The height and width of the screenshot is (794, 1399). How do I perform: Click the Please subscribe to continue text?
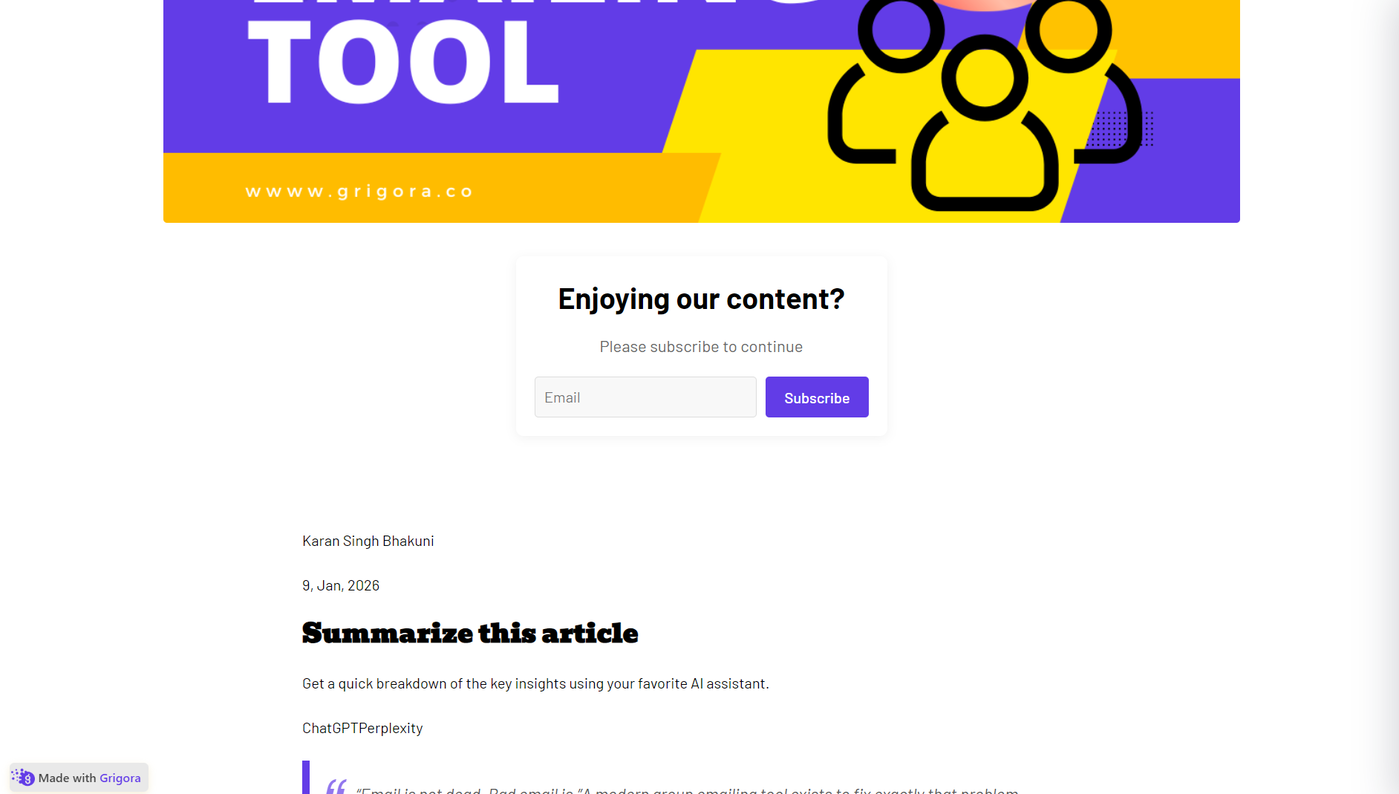tap(701, 346)
